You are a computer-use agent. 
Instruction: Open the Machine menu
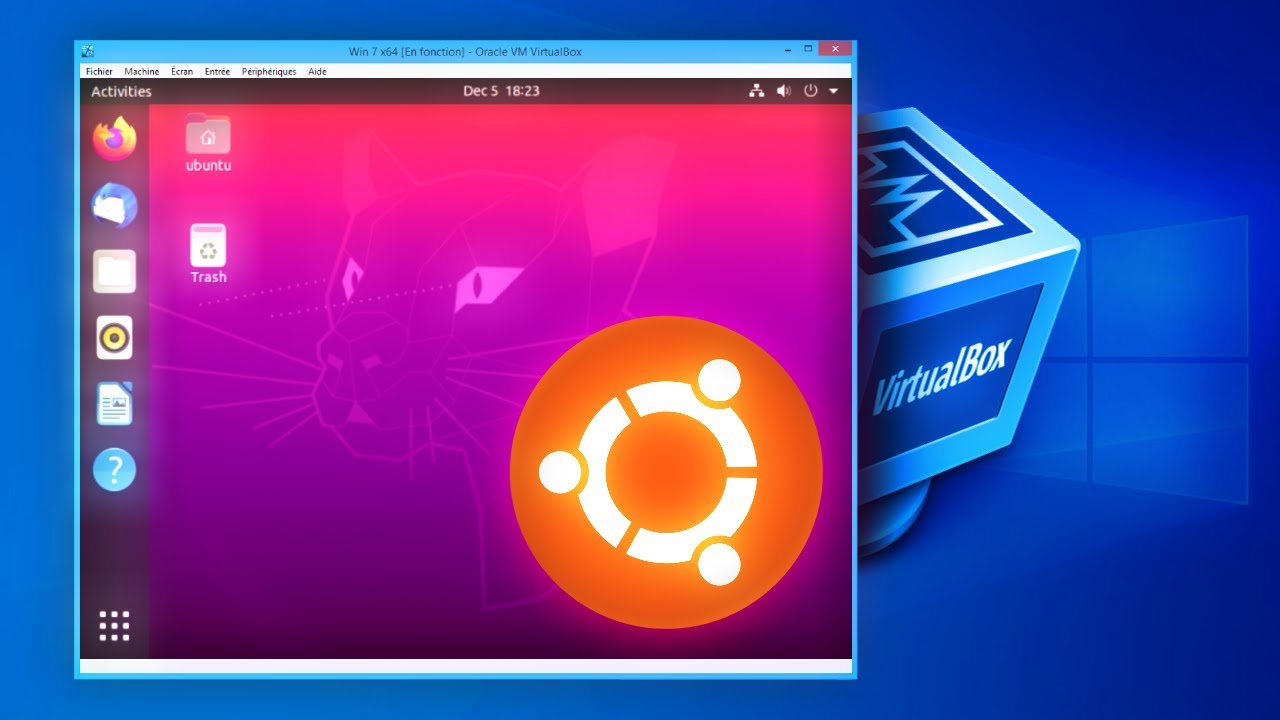[x=142, y=72]
